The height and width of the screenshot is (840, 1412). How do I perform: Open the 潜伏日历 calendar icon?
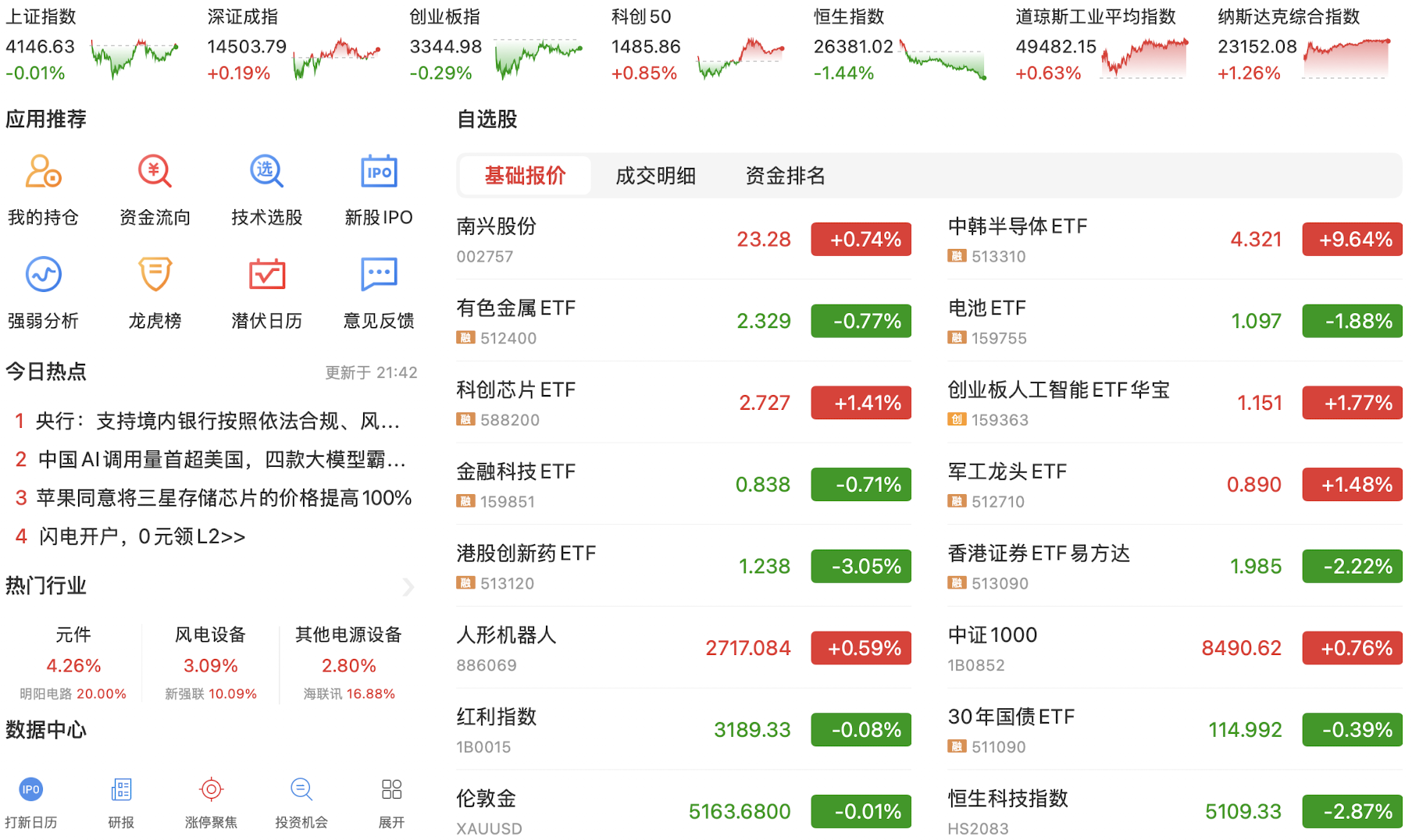pyautogui.click(x=266, y=275)
